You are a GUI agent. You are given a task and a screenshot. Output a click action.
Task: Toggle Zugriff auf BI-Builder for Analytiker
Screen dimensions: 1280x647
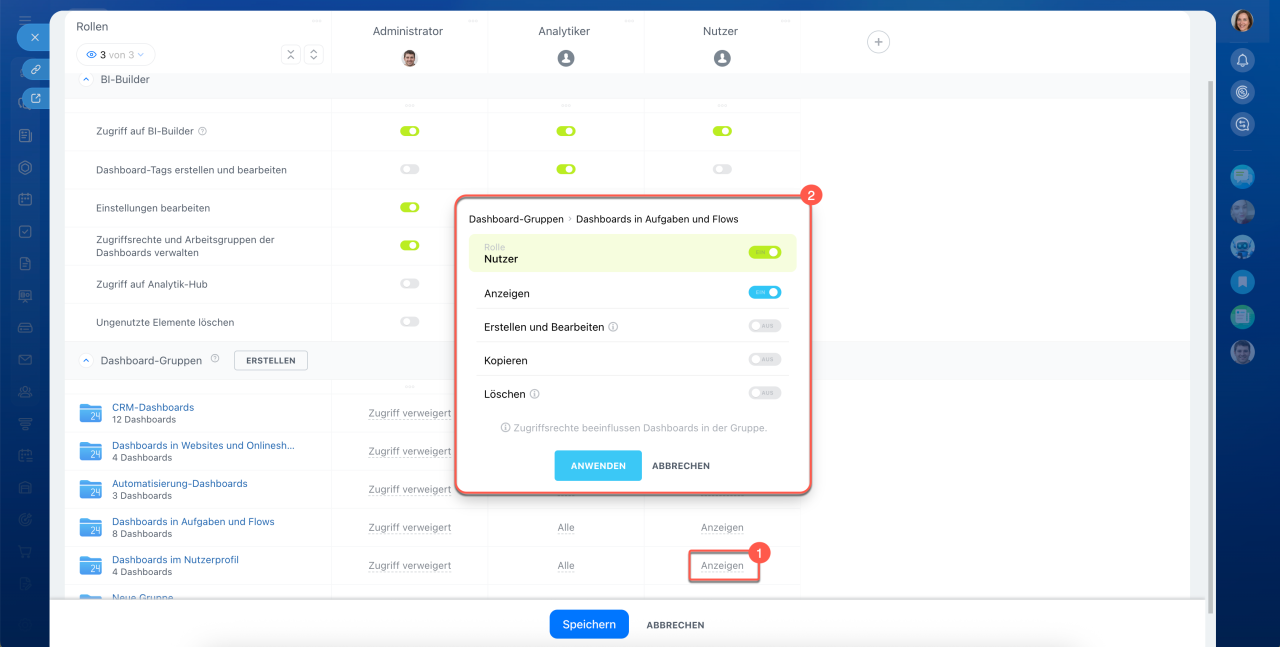pyautogui.click(x=566, y=131)
